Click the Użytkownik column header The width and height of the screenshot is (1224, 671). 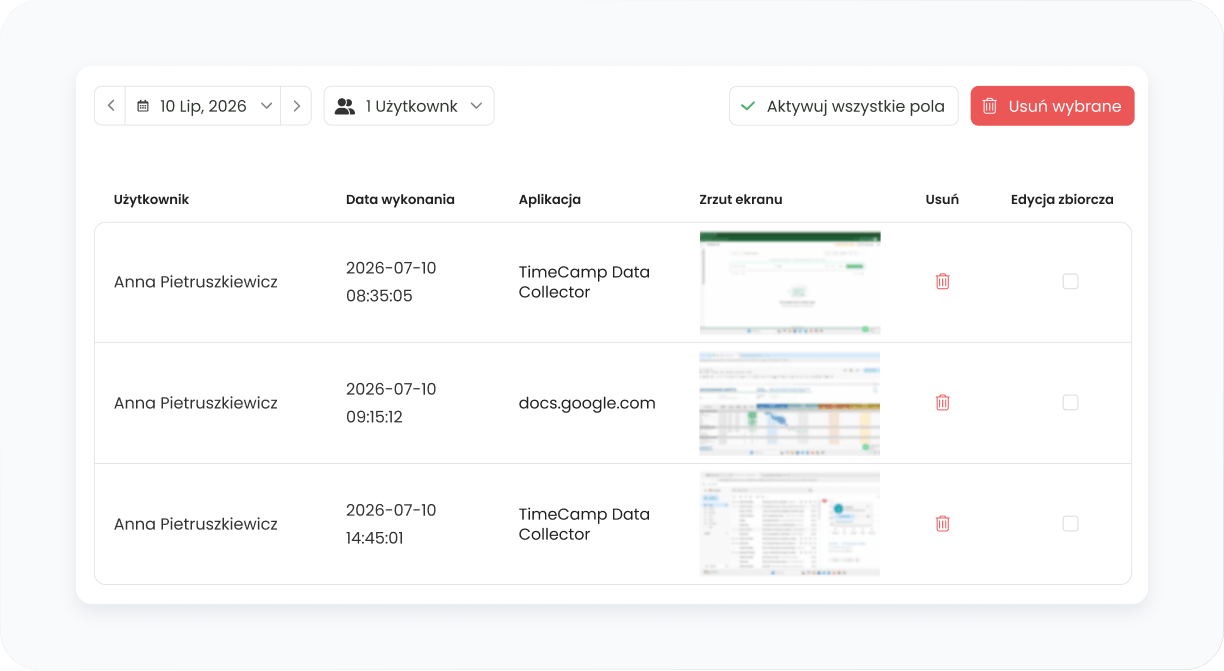pos(151,199)
